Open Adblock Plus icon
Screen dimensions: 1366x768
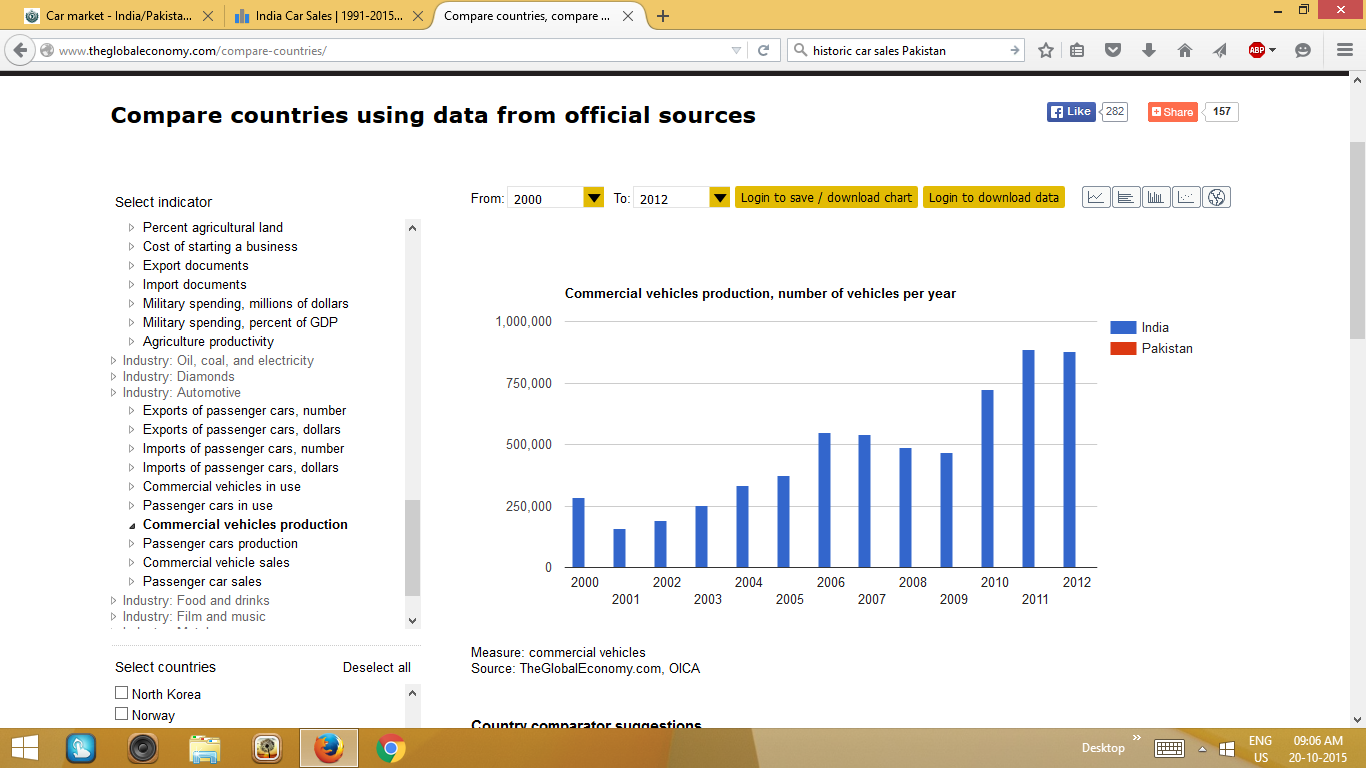[x=1256, y=50]
